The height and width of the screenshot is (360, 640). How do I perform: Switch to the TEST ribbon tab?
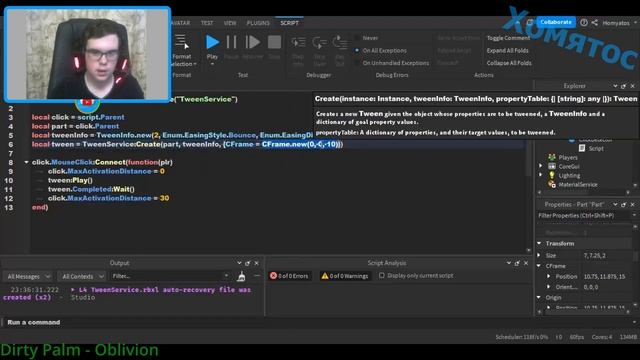(x=207, y=23)
